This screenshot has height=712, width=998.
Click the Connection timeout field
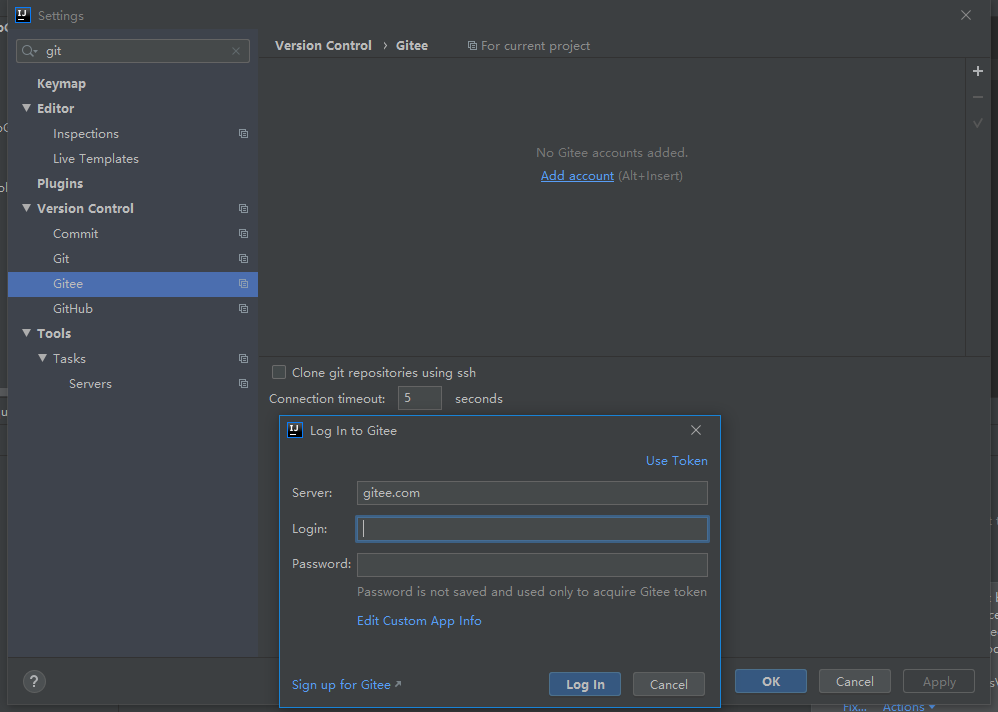(419, 398)
